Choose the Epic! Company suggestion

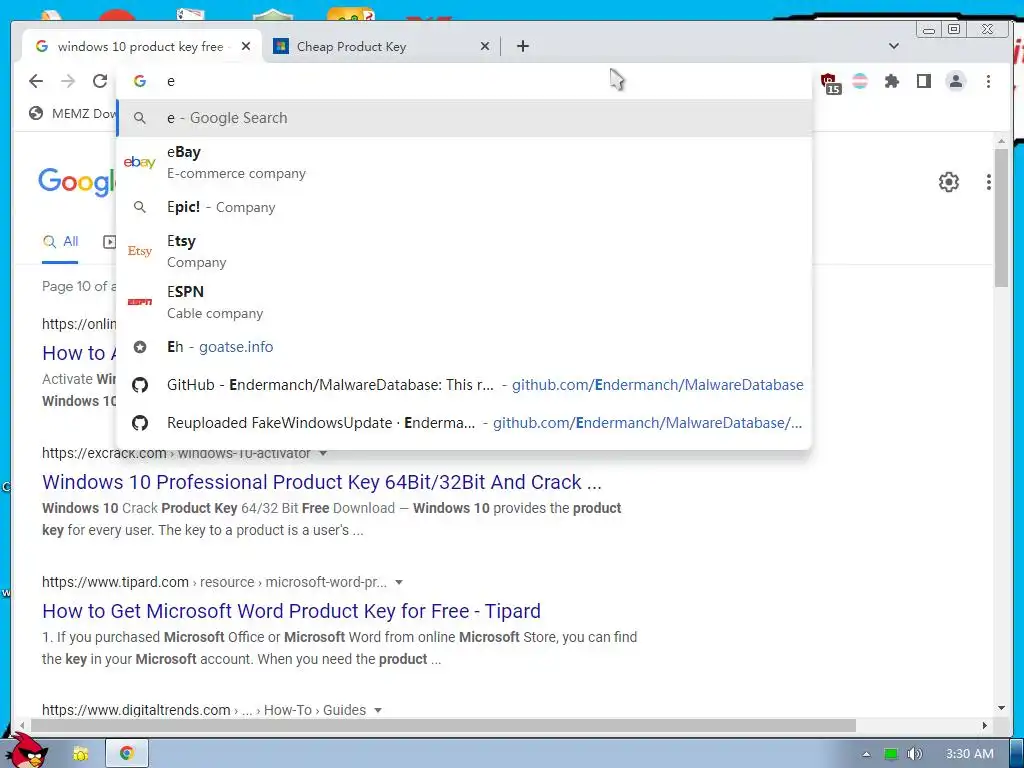464,207
